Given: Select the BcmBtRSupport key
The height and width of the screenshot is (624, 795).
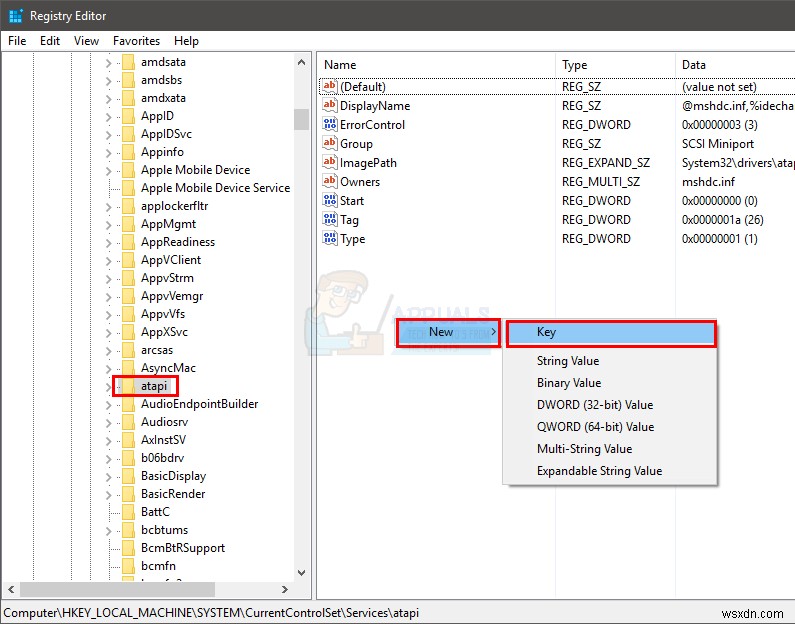Looking at the screenshot, I should click(183, 548).
